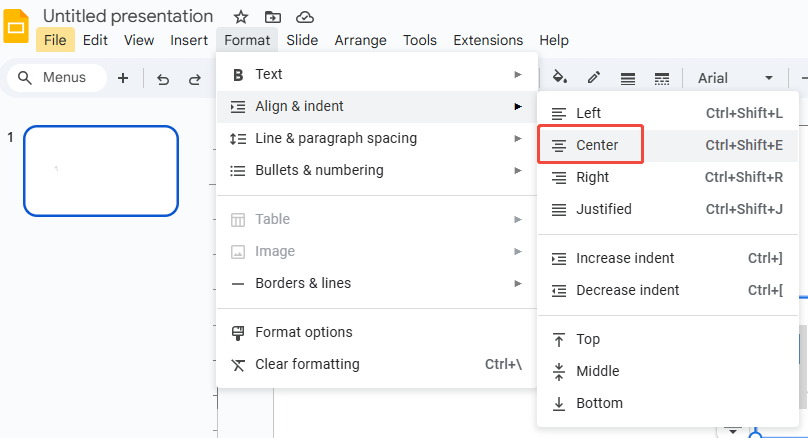Click the undo arrow in toolbar

click(163, 78)
